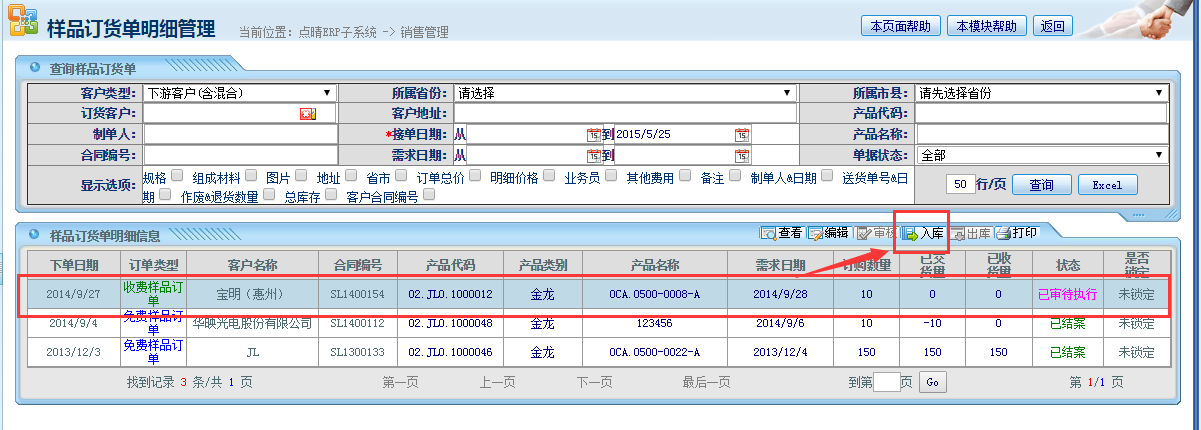Open calendar icon for 接单日期 start date
The height and width of the screenshot is (430, 1201).
point(593,135)
